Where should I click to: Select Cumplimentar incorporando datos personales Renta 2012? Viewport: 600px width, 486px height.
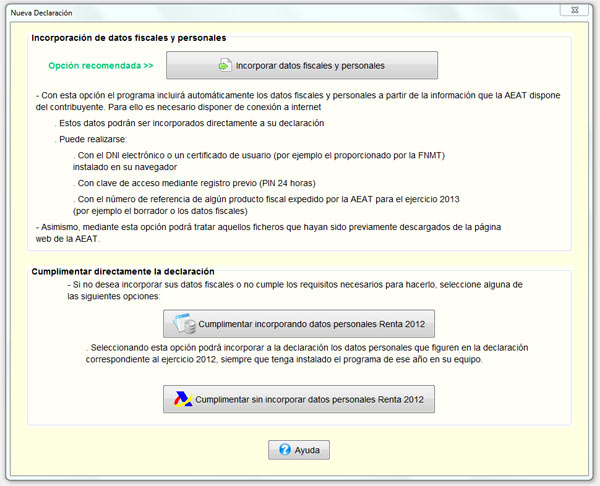(299, 324)
